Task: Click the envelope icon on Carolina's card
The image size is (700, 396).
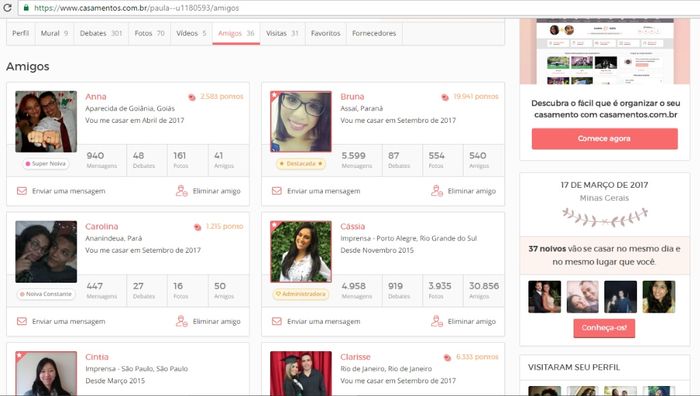Action: coord(21,321)
